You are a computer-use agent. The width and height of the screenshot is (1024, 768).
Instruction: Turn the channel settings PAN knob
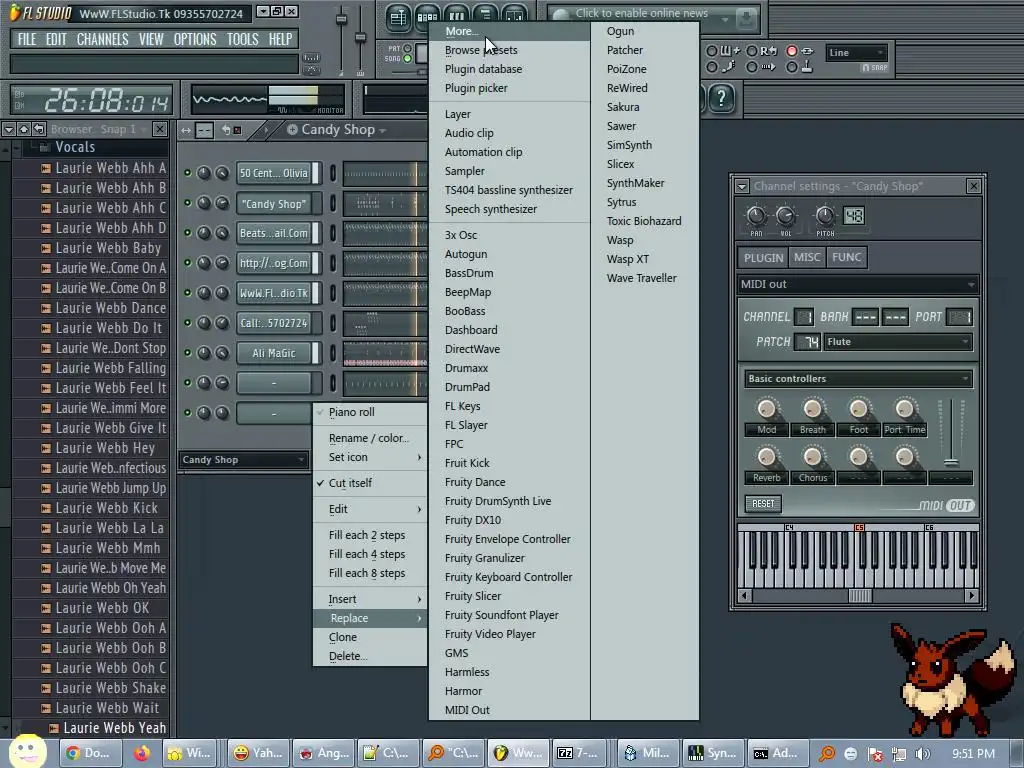click(x=756, y=216)
